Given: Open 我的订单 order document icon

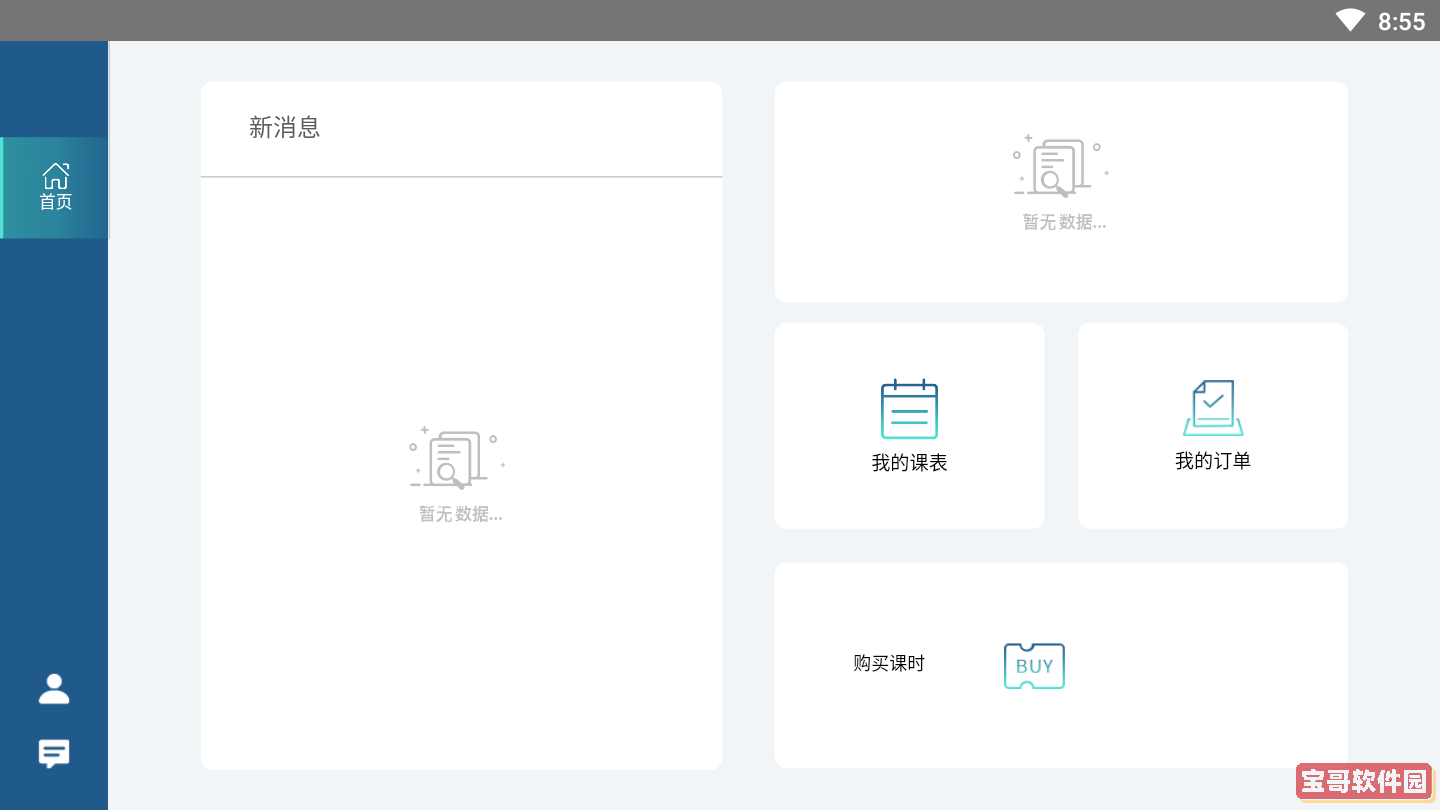Looking at the screenshot, I should tap(1213, 408).
